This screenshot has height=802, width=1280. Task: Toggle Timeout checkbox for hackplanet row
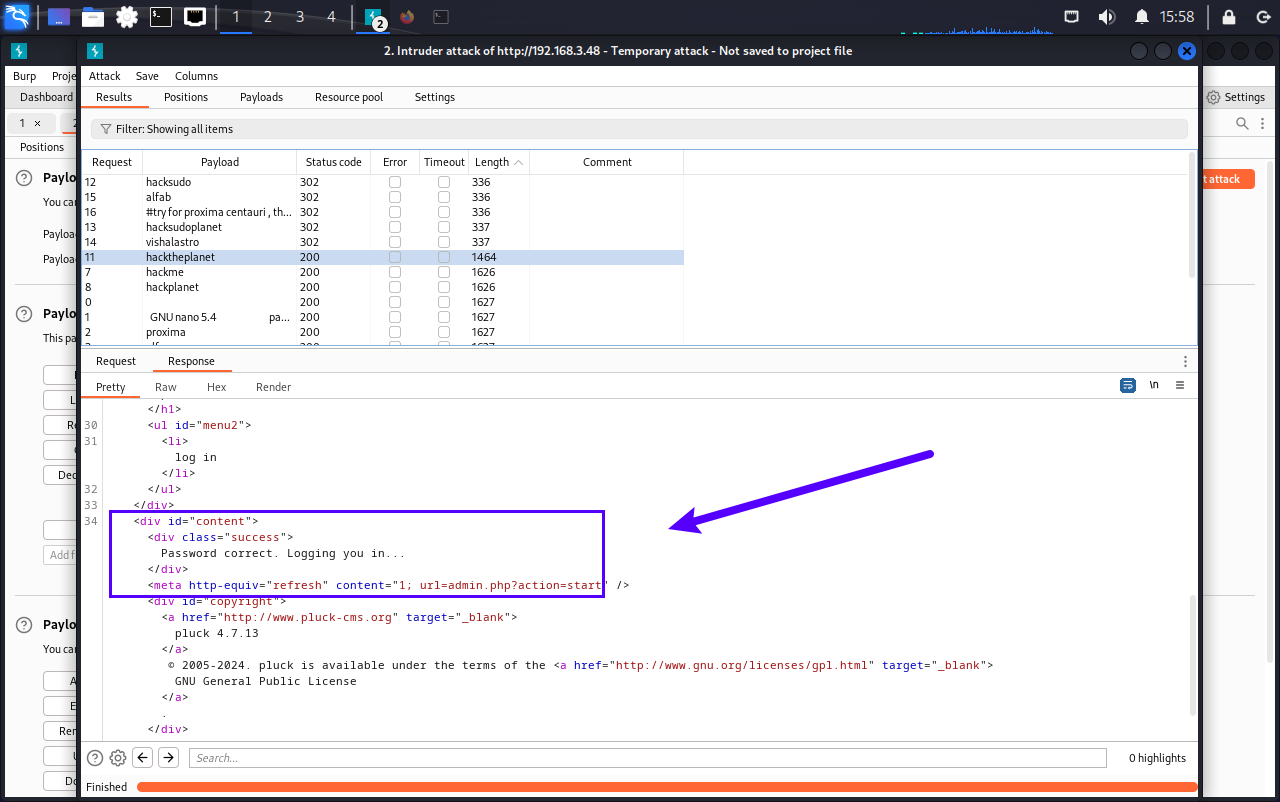(x=444, y=287)
